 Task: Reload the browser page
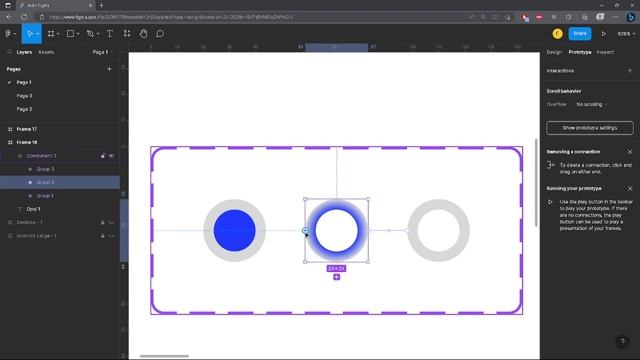point(24,17)
